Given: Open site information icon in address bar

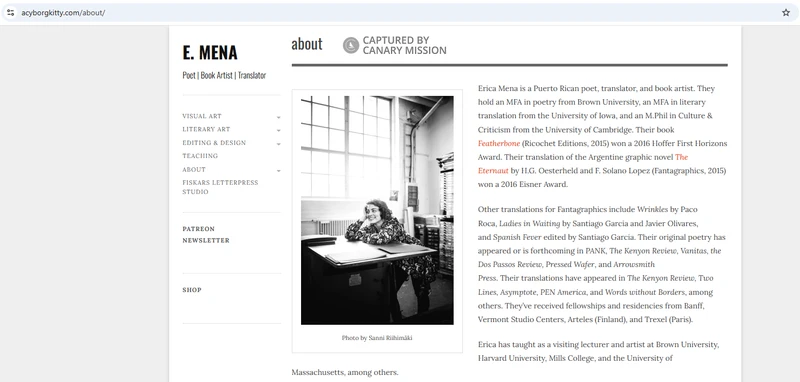Looking at the screenshot, I should (10, 13).
